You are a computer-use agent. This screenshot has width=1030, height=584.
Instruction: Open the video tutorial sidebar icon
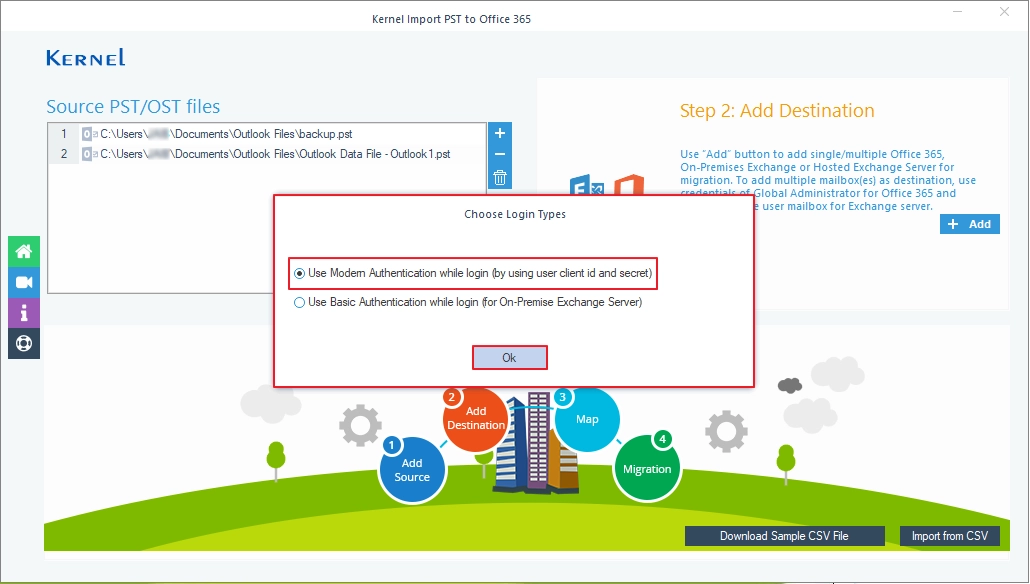click(x=24, y=282)
